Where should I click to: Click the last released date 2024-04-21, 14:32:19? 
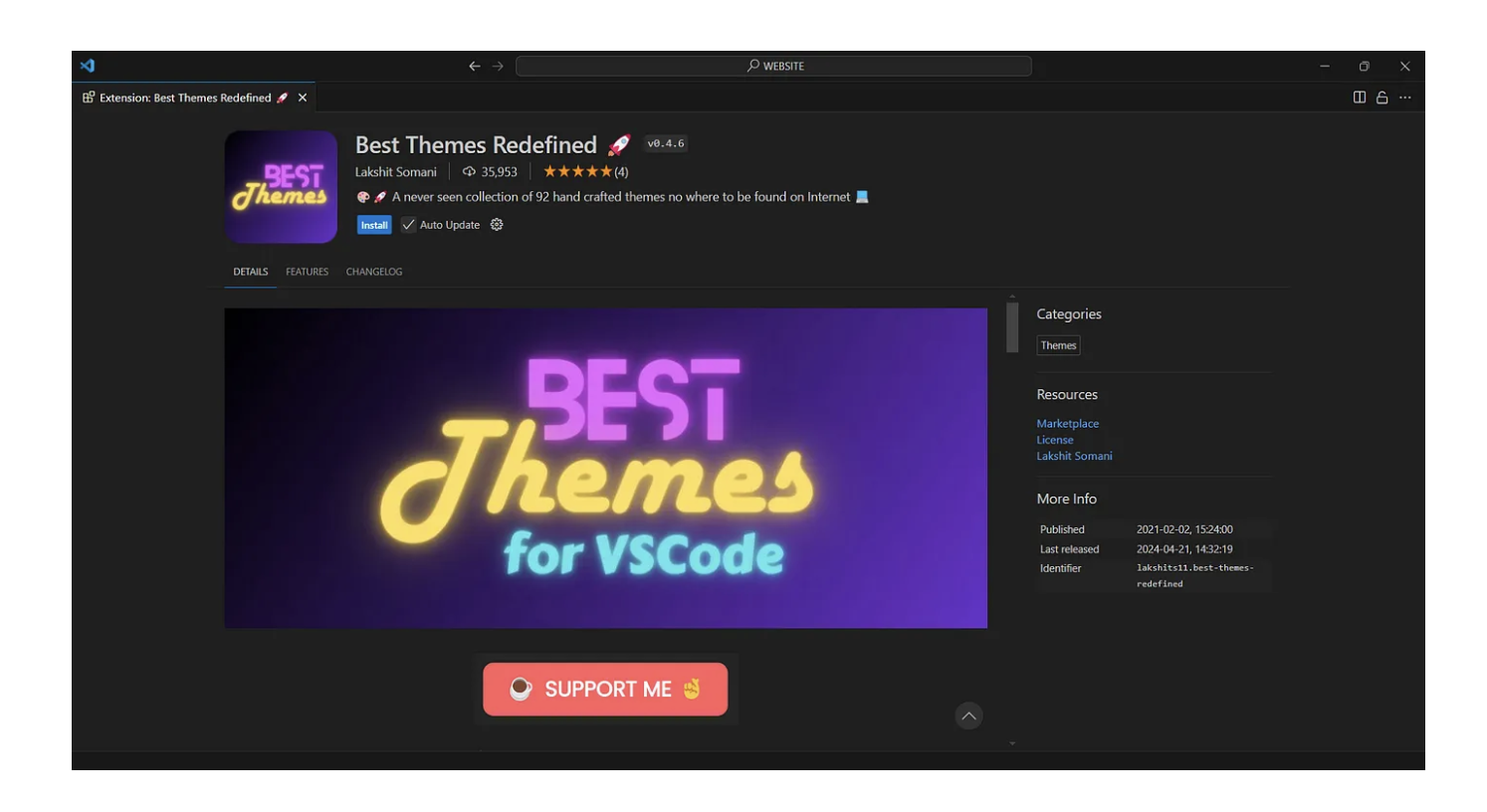[1184, 549]
